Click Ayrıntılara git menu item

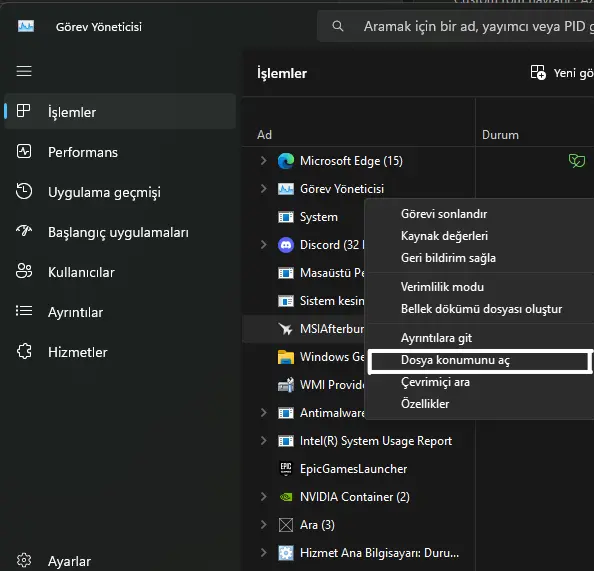[480, 338]
